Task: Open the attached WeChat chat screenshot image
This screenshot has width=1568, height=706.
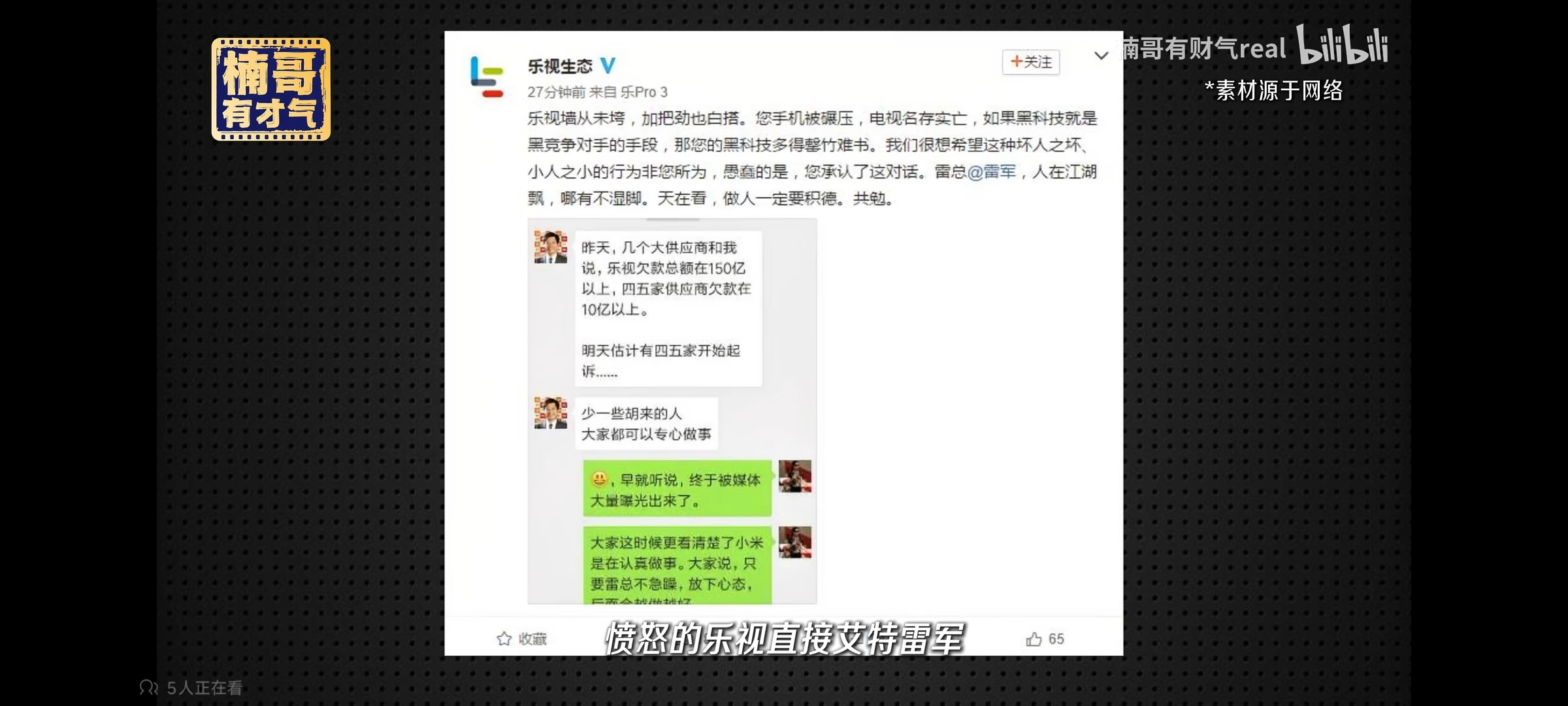Action: pyautogui.click(x=672, y=411)
